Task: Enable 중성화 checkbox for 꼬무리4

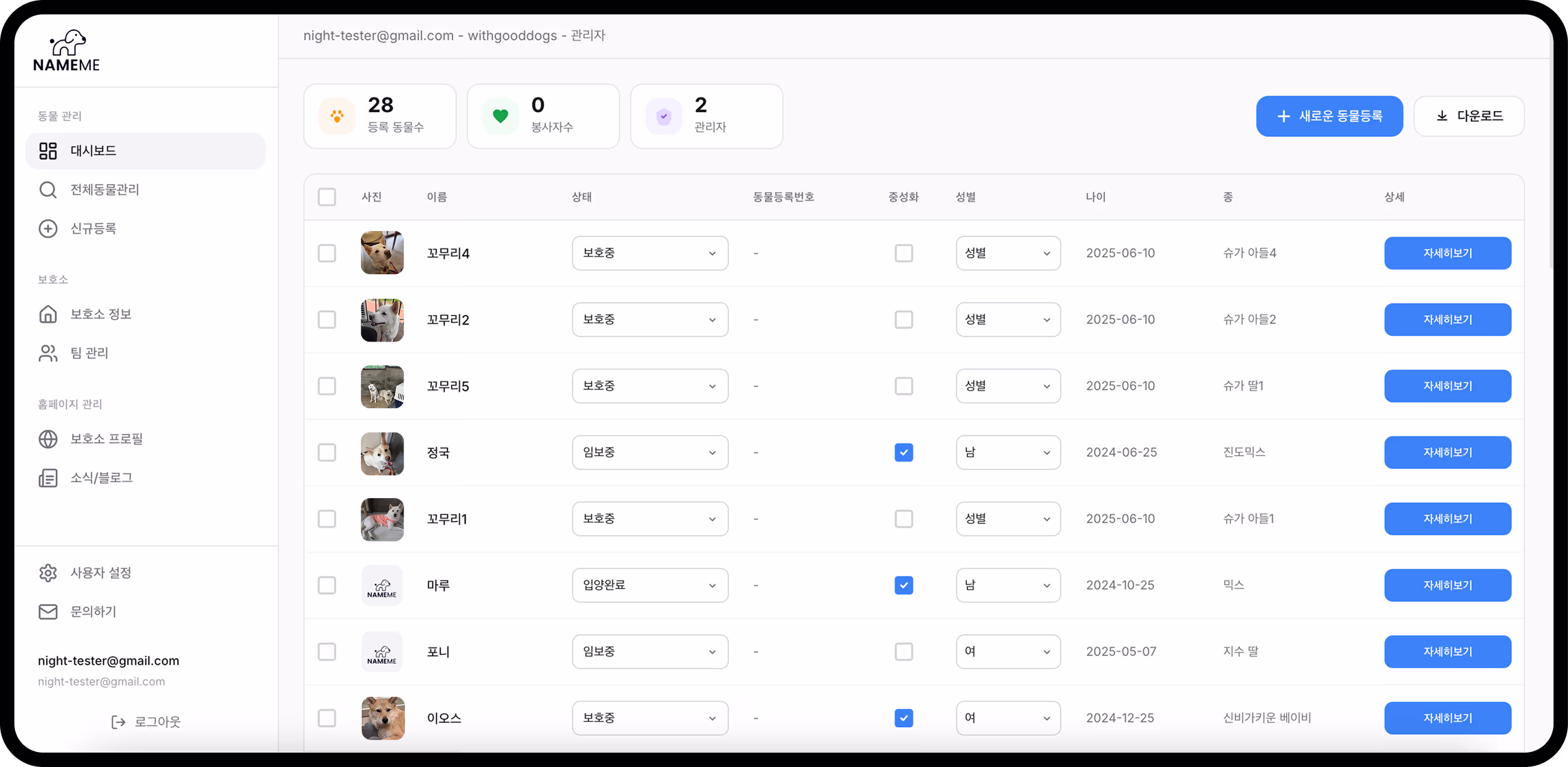Action: coord(904,253)
